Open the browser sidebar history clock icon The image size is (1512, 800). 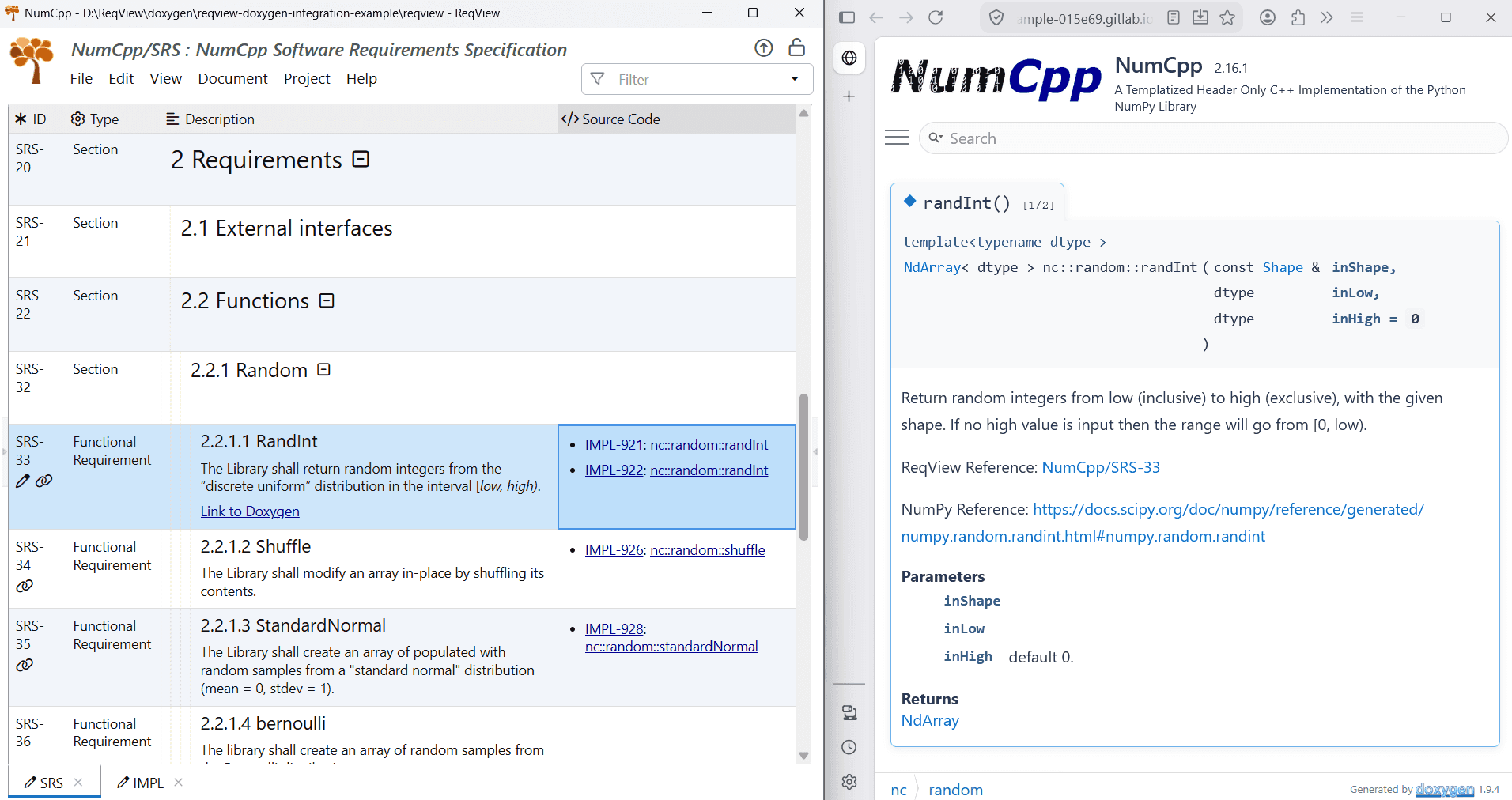click(x=849, y=747)
